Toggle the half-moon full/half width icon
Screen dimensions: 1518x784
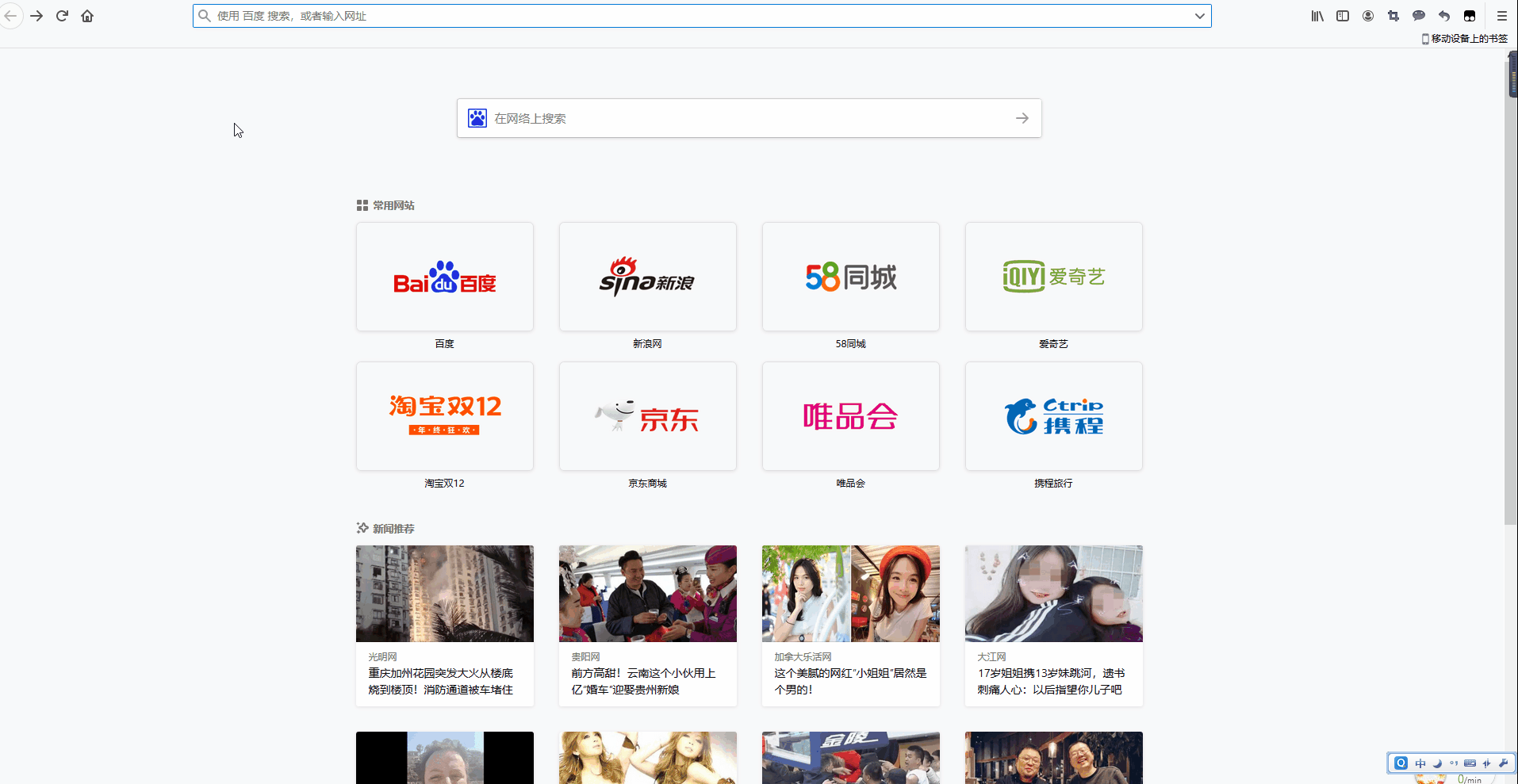pos(1437,763)
